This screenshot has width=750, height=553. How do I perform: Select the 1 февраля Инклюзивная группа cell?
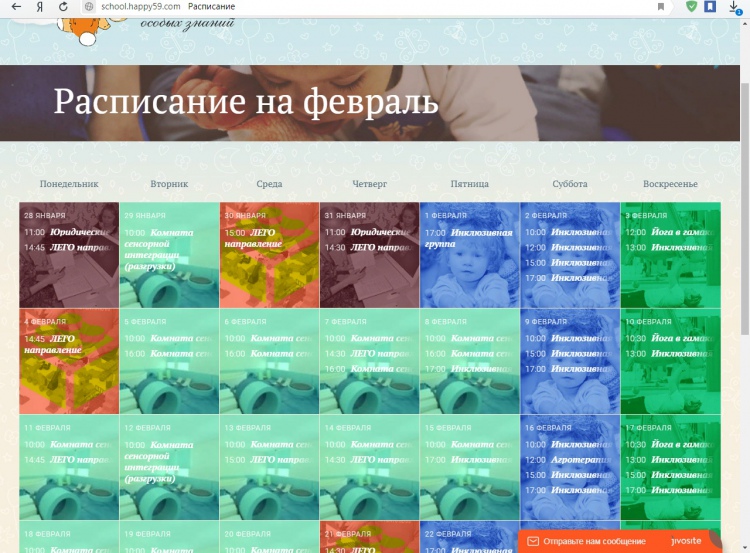click(x=469, y=255)
